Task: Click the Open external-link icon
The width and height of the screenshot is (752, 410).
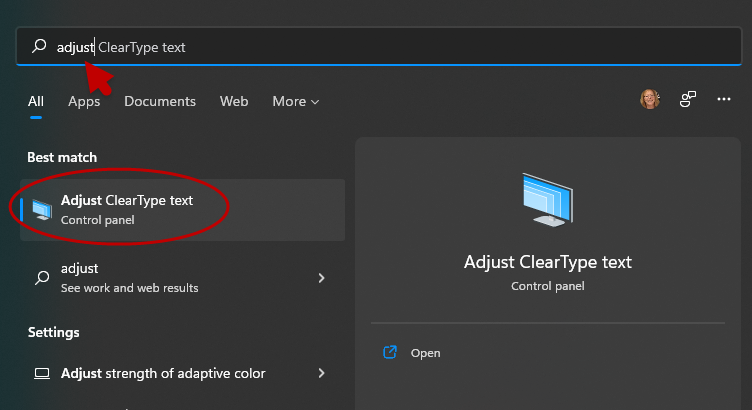Action: (x=390, y=352)
